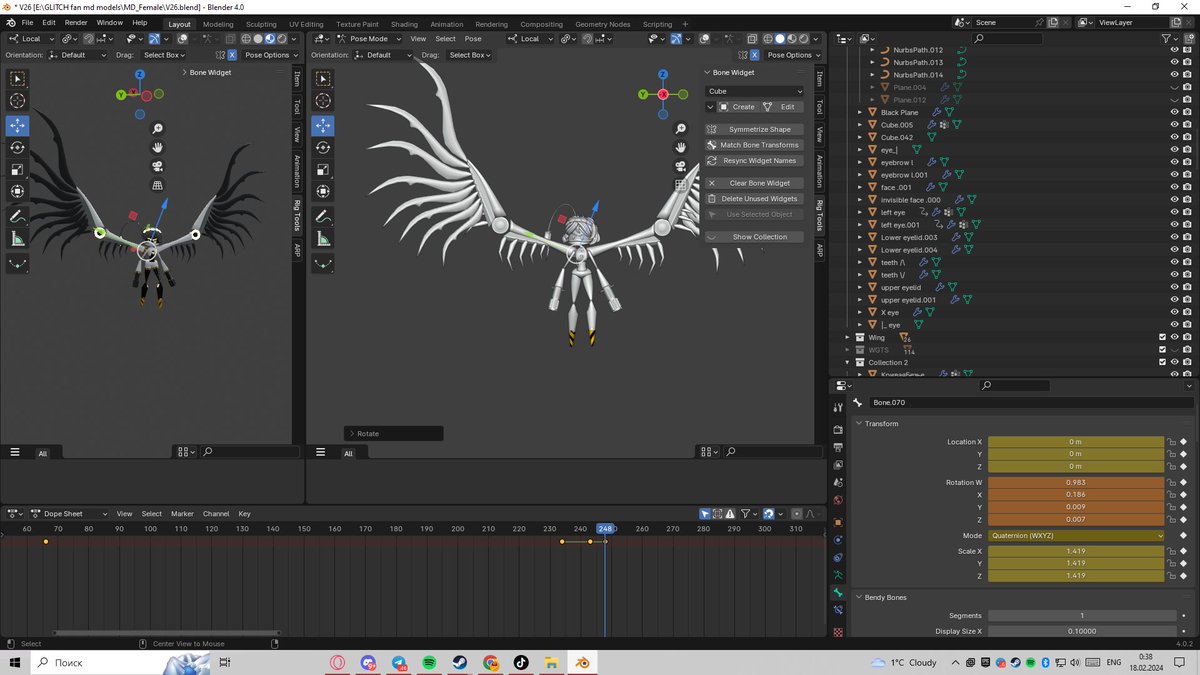
Task: Switch to the Shading workspace tab
Action: coord(404,24)
